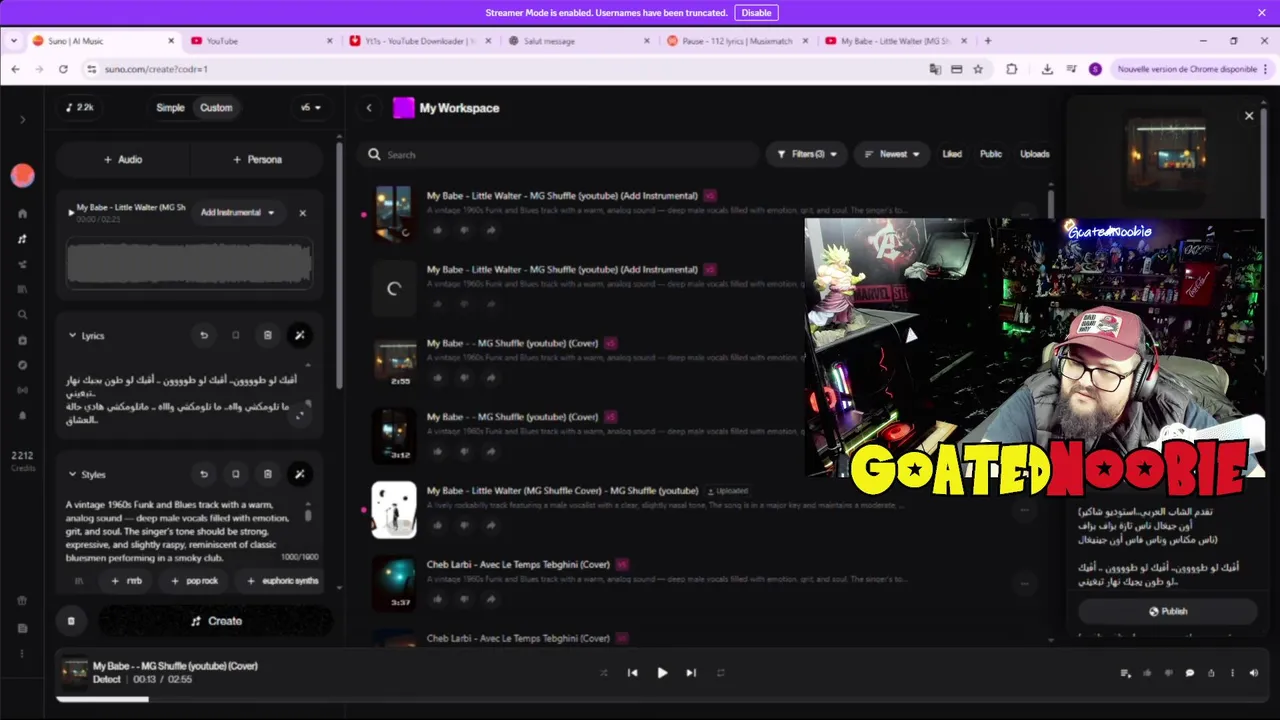
Task: Click the magic wand icon in Styles section
Action: [x=299, y=474]
